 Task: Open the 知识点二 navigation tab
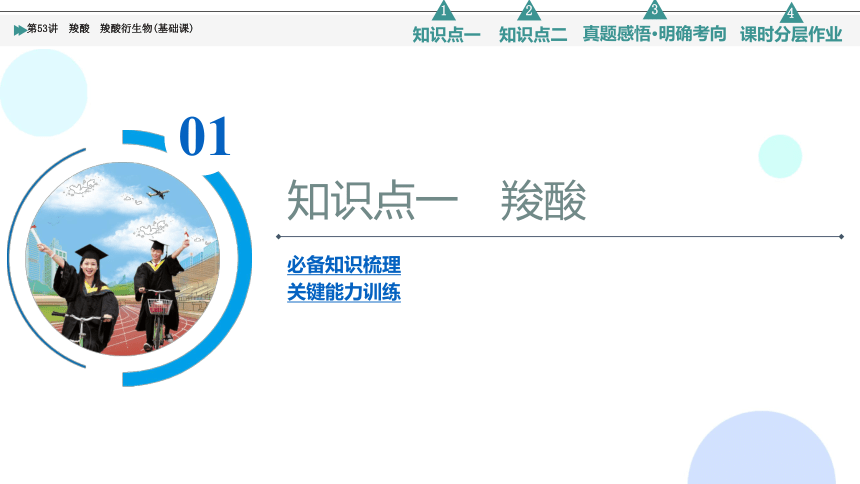[533, 35]
